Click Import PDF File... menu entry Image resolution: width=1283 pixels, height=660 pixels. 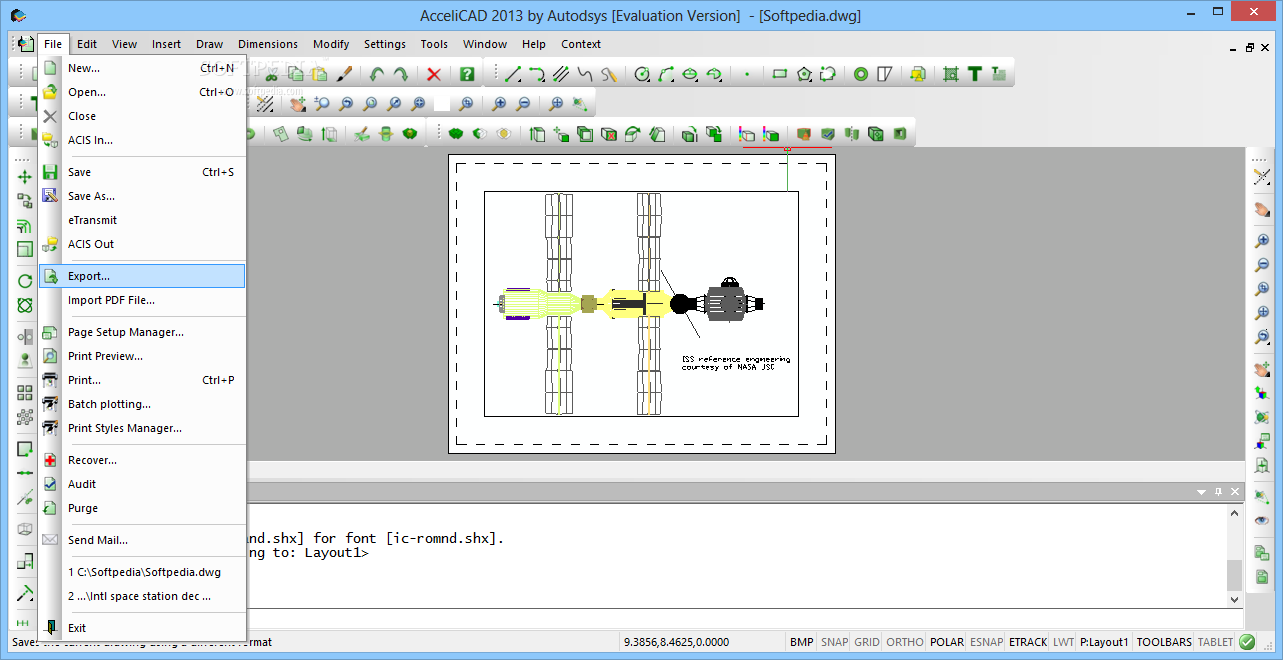pyautogui.click(x=142, y=300)
